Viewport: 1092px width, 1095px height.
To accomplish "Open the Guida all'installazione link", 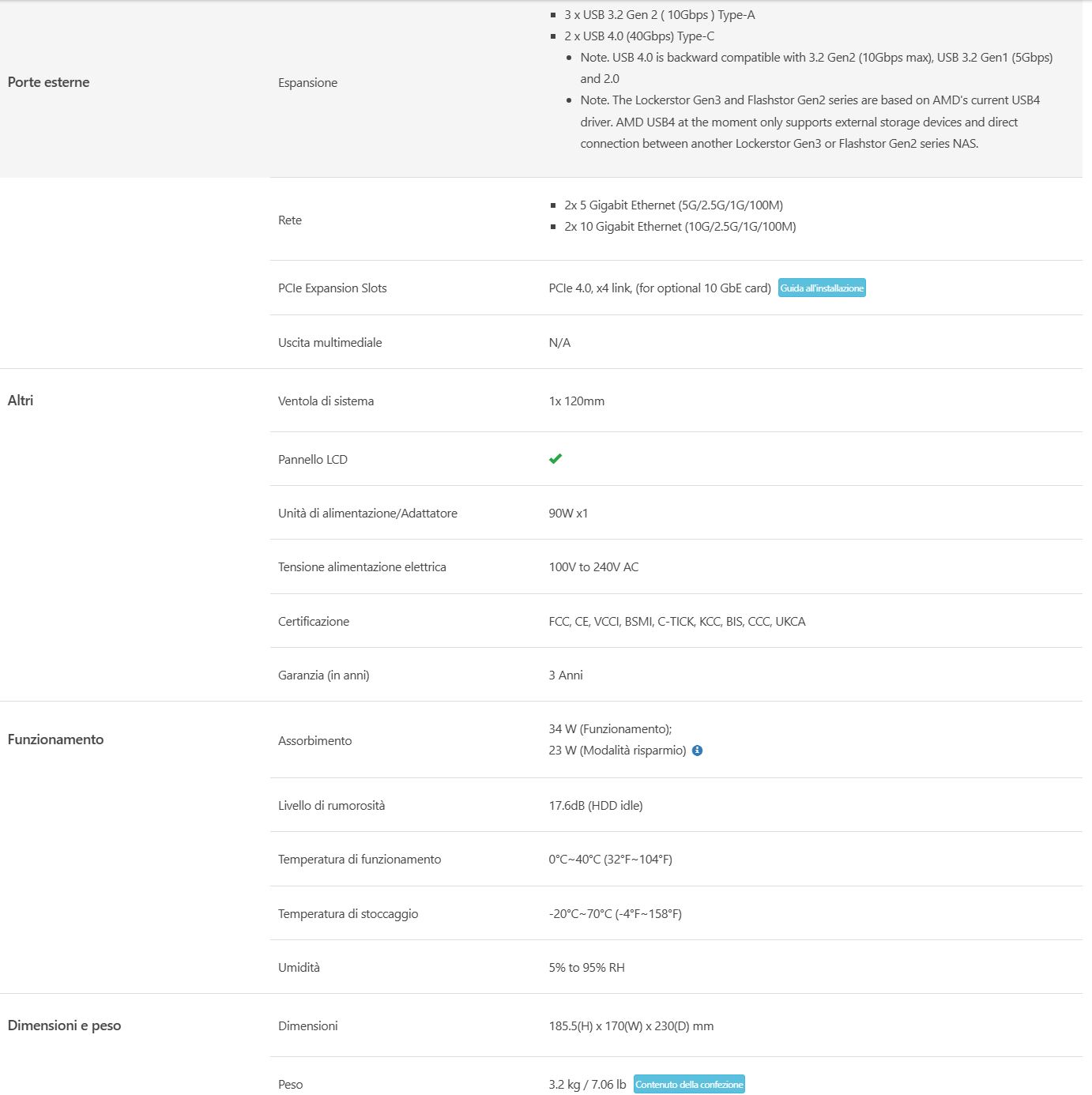I will click(822, 288).
